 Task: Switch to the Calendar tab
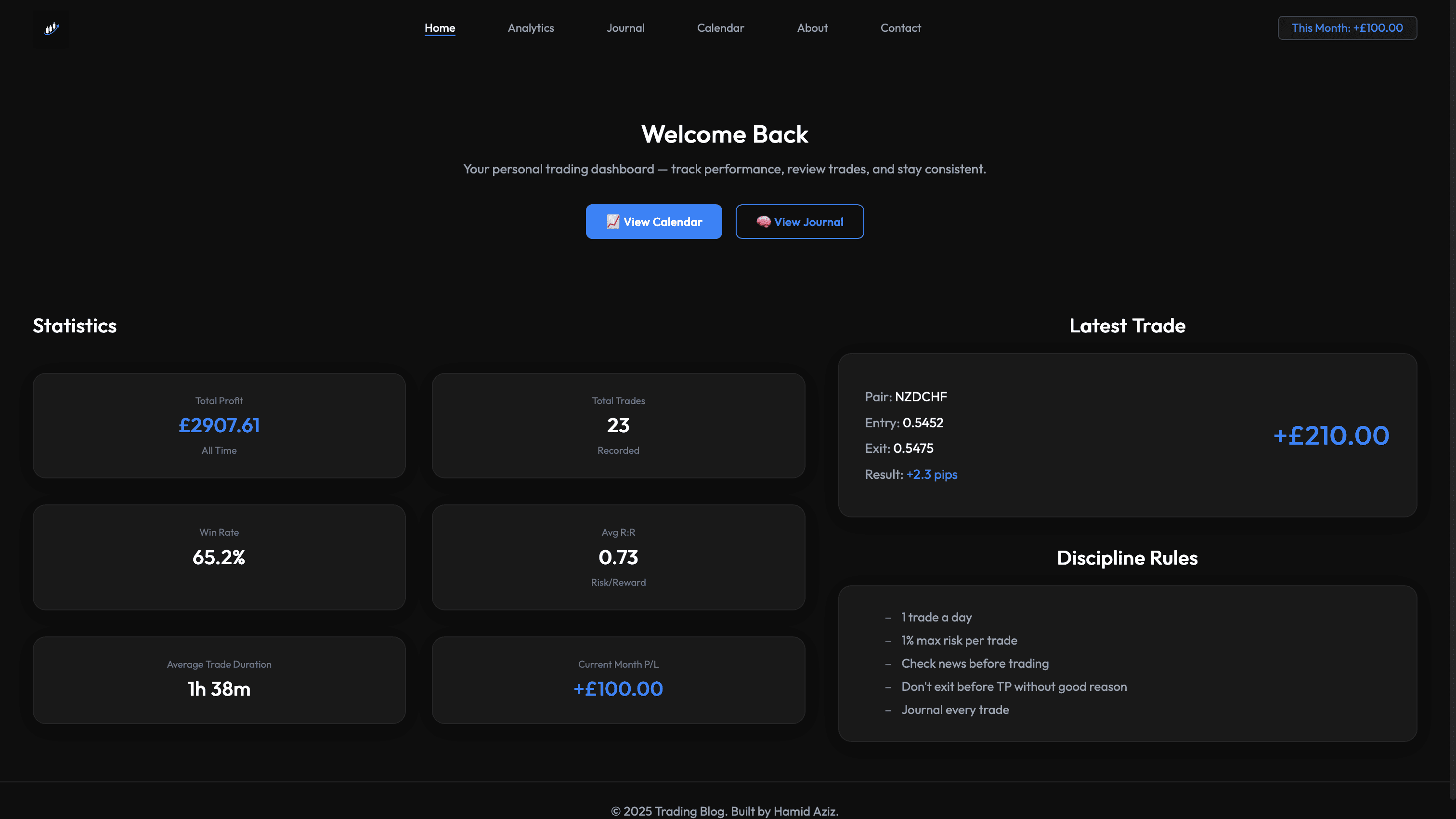coord(720,28)
